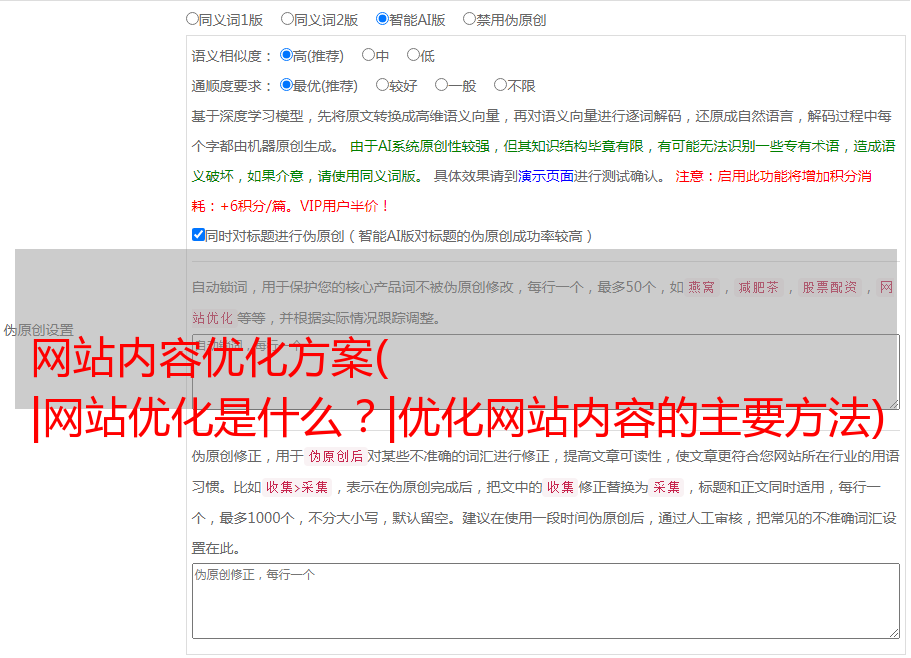Image resolution: width=911 pixels, height=658 pixels.
Task: Click the 收集>采集 example tag
Action: pyautogui.click(x=297, y=487)
